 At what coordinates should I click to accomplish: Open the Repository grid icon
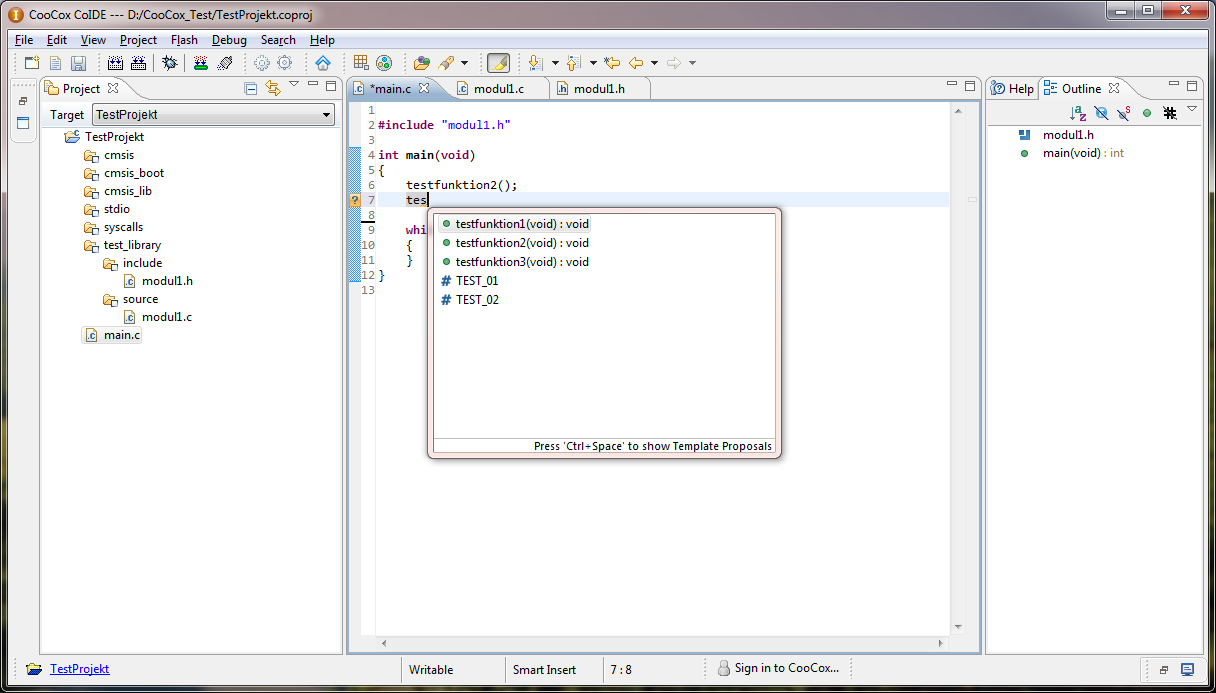[361, 63]
